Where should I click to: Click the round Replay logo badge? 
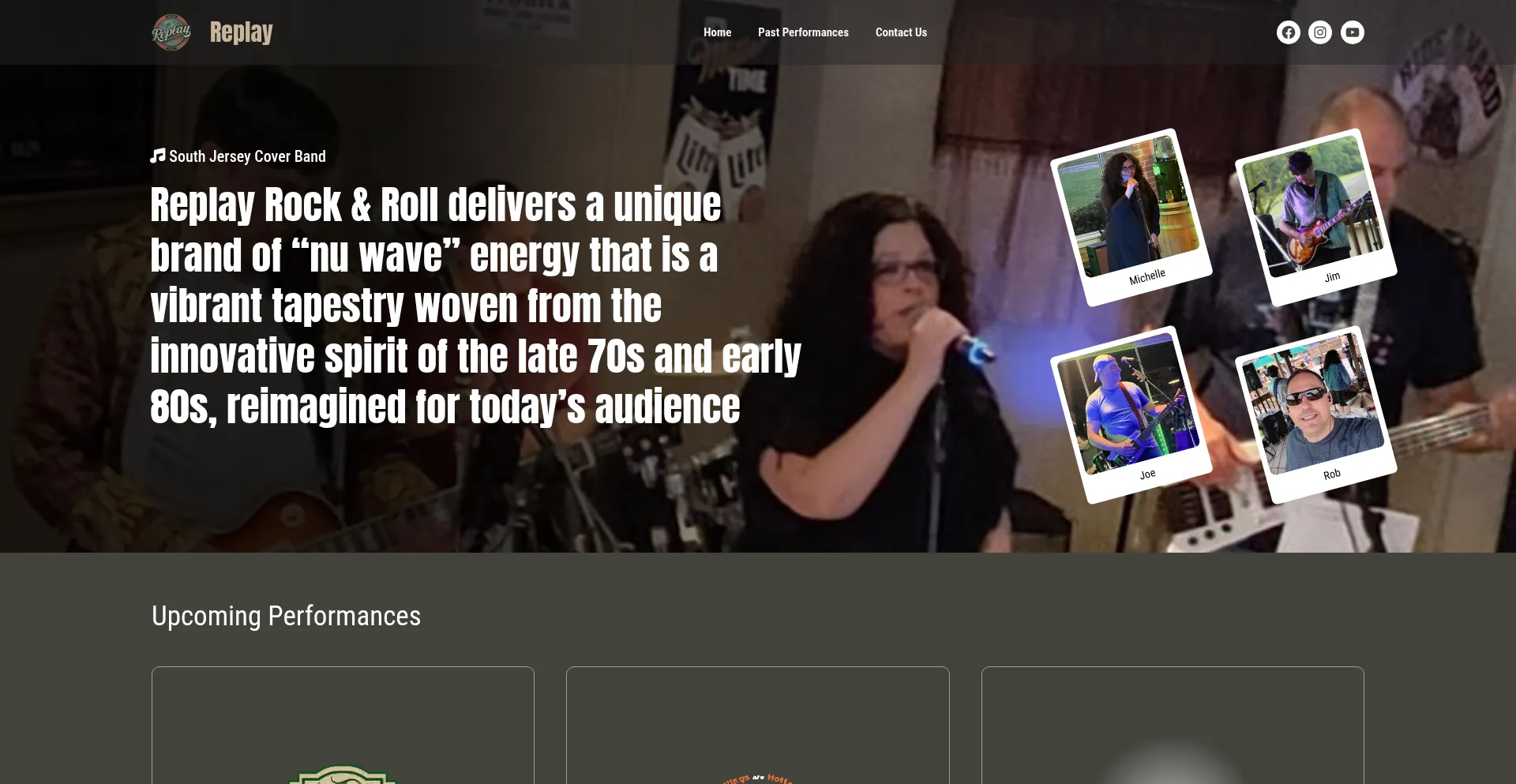pos(171,32)
